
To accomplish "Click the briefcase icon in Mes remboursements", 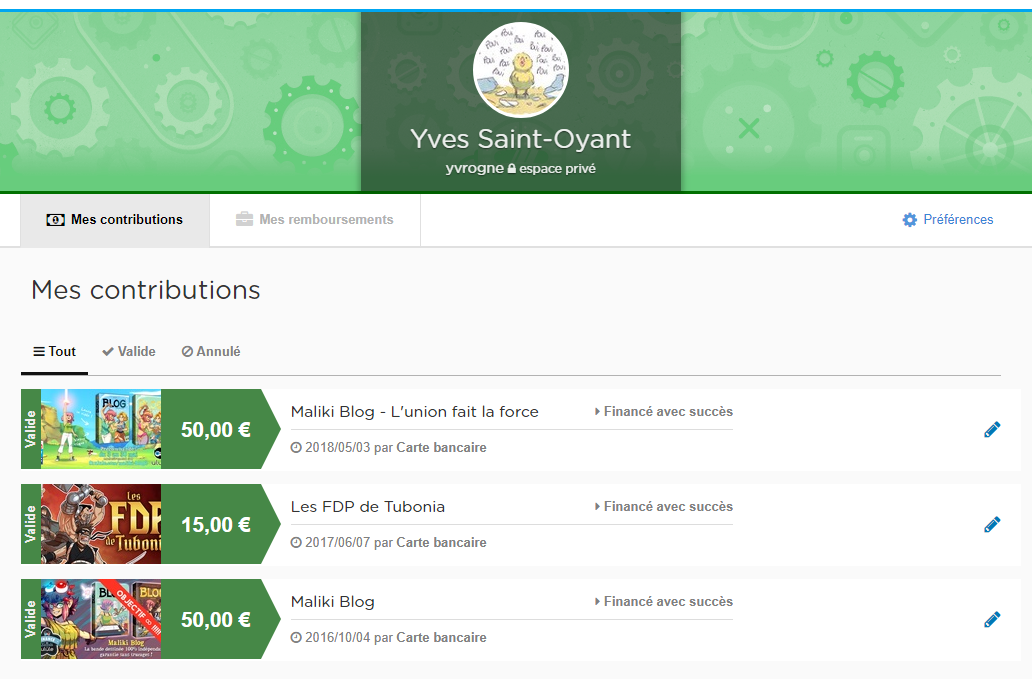I will (x=244, y=220).
